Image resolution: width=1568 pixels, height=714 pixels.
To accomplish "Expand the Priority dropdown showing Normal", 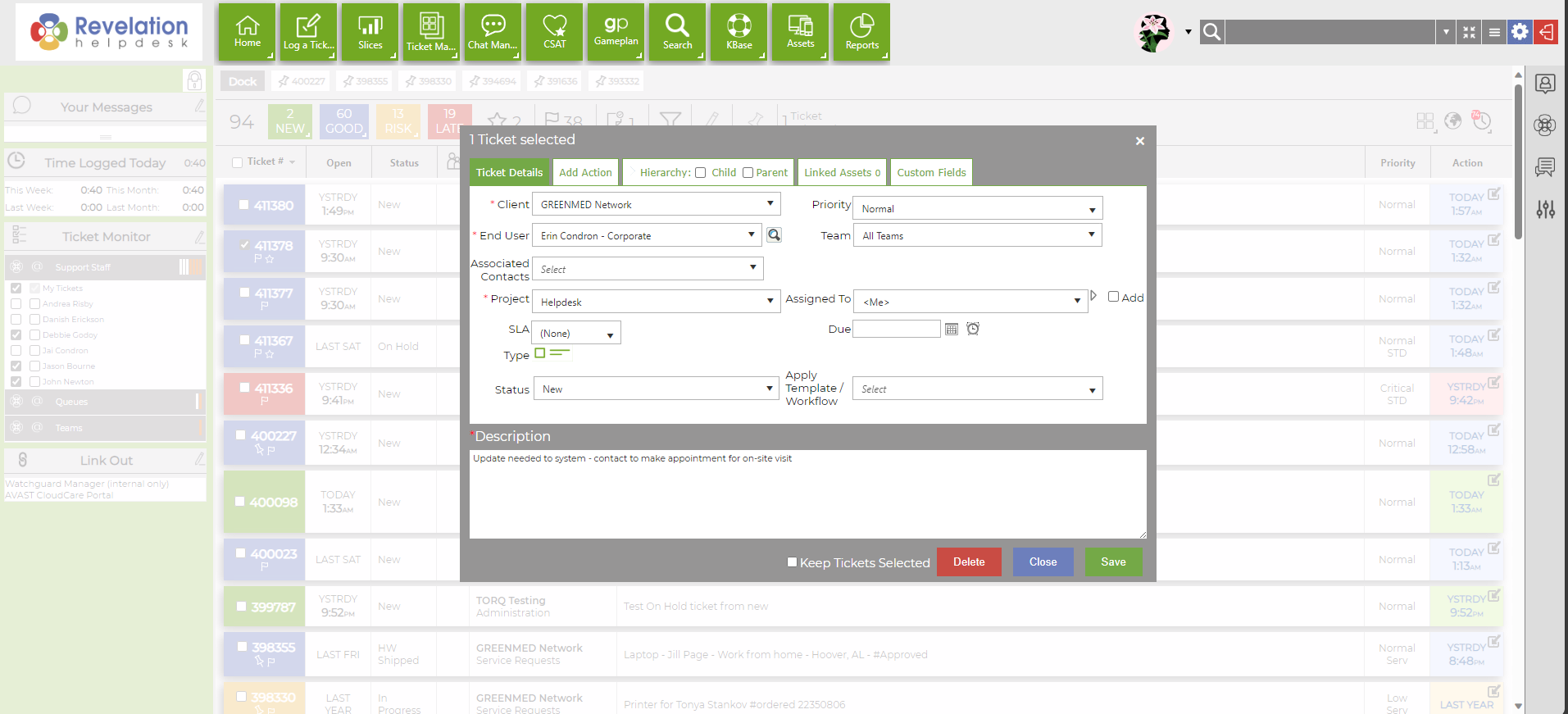I will tap(978, 208).
